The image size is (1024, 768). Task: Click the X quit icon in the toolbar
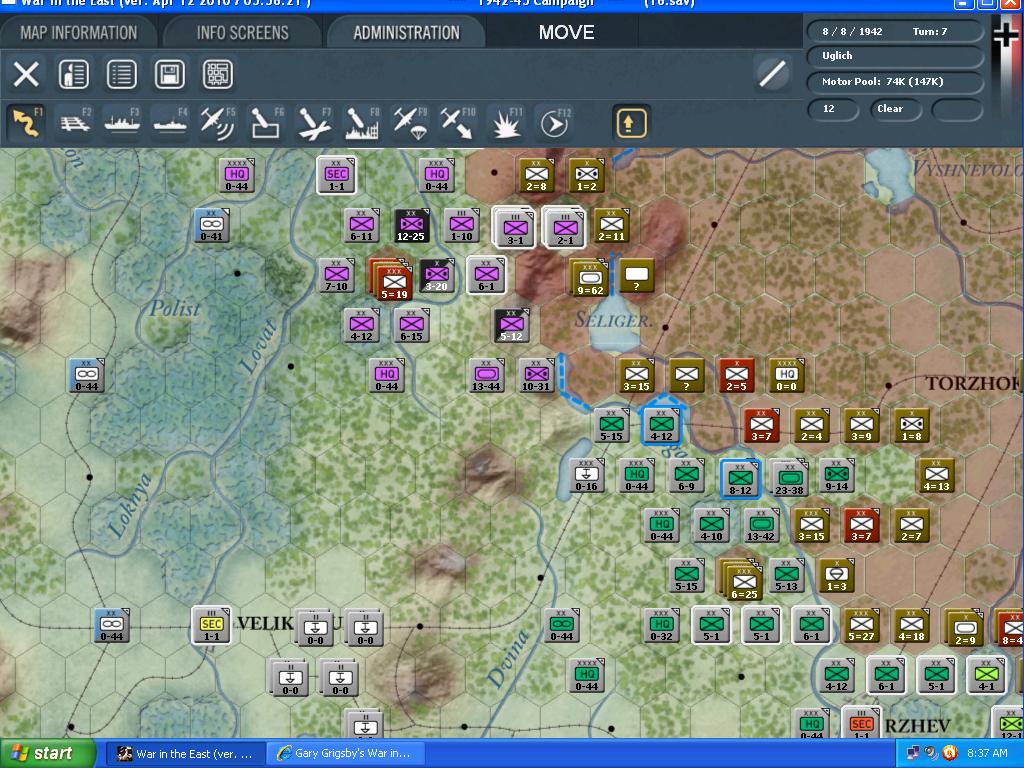pos(26,74)
